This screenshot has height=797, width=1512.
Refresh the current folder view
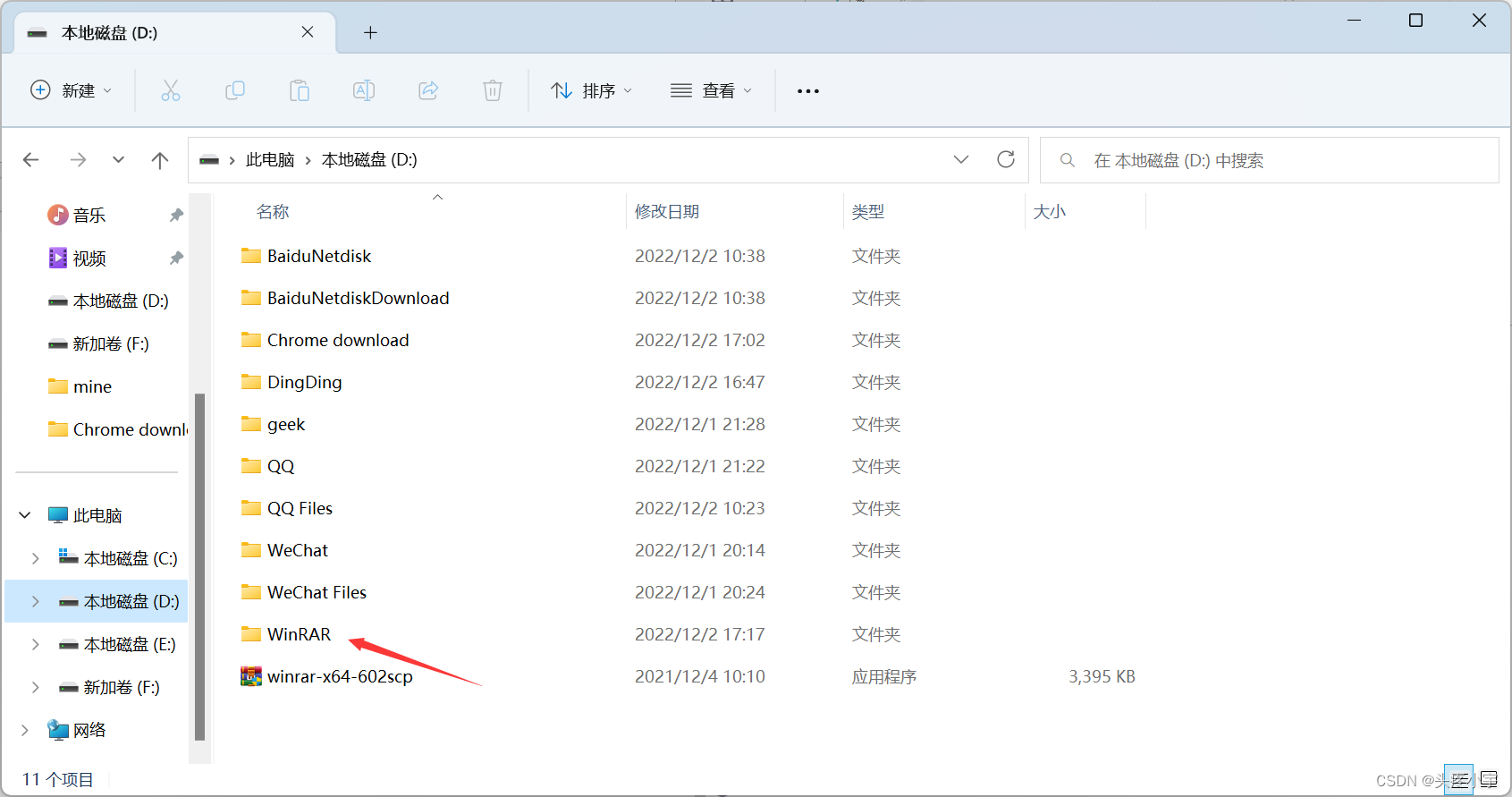click(1006, 159)
